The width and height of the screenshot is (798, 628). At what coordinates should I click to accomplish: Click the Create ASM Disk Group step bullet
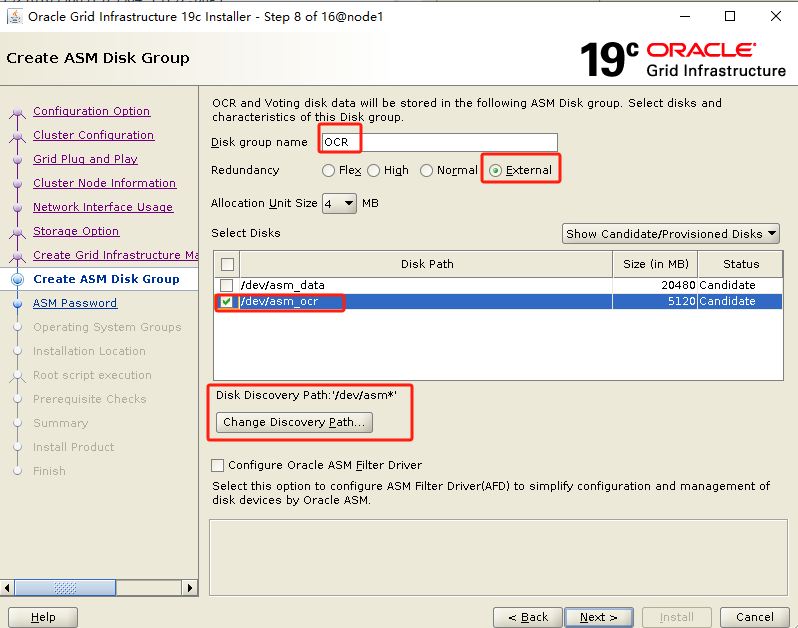point(18,279)
